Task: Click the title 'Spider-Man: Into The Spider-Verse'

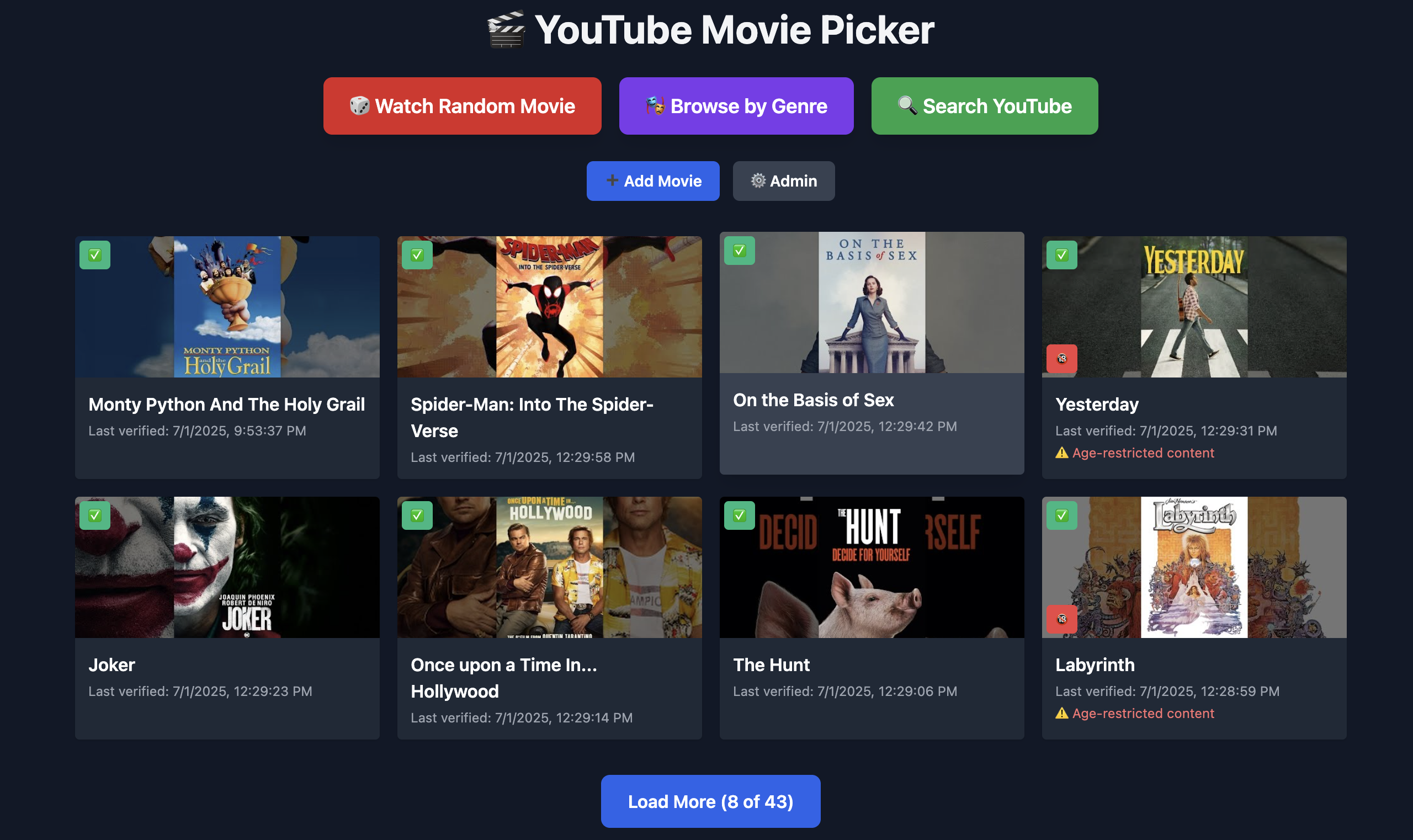Action: 532,418
